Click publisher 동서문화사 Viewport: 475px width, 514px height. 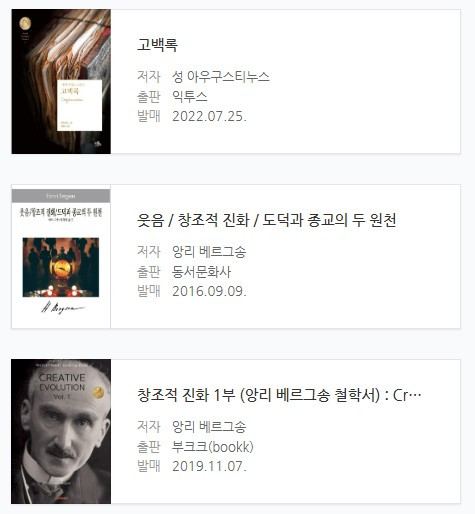(x=201, y=272)
